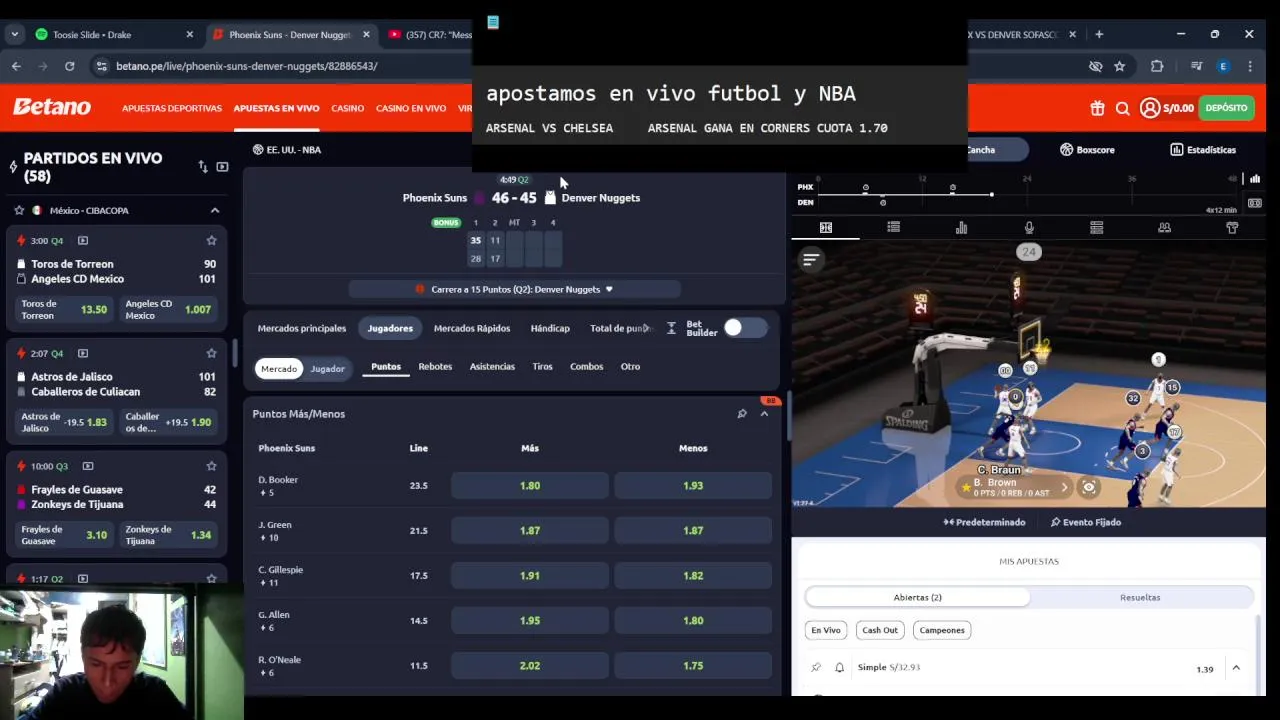Select standings table tab icon
Image resolution: width=1280 pixels, height=720 pixels.
coord(1096,228)
